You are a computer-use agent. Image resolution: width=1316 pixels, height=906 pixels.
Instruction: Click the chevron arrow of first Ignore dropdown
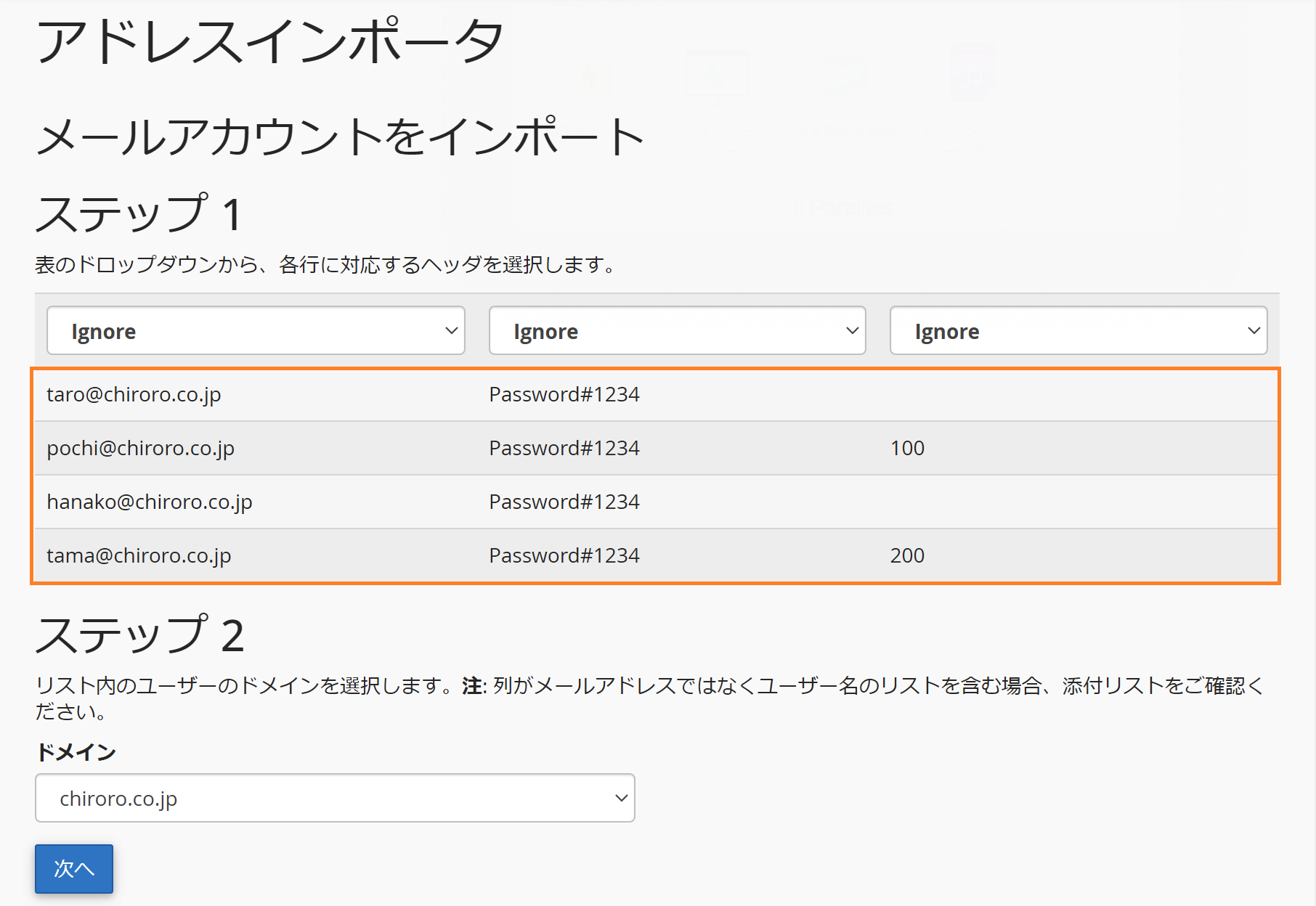click(x=451, y=331)
